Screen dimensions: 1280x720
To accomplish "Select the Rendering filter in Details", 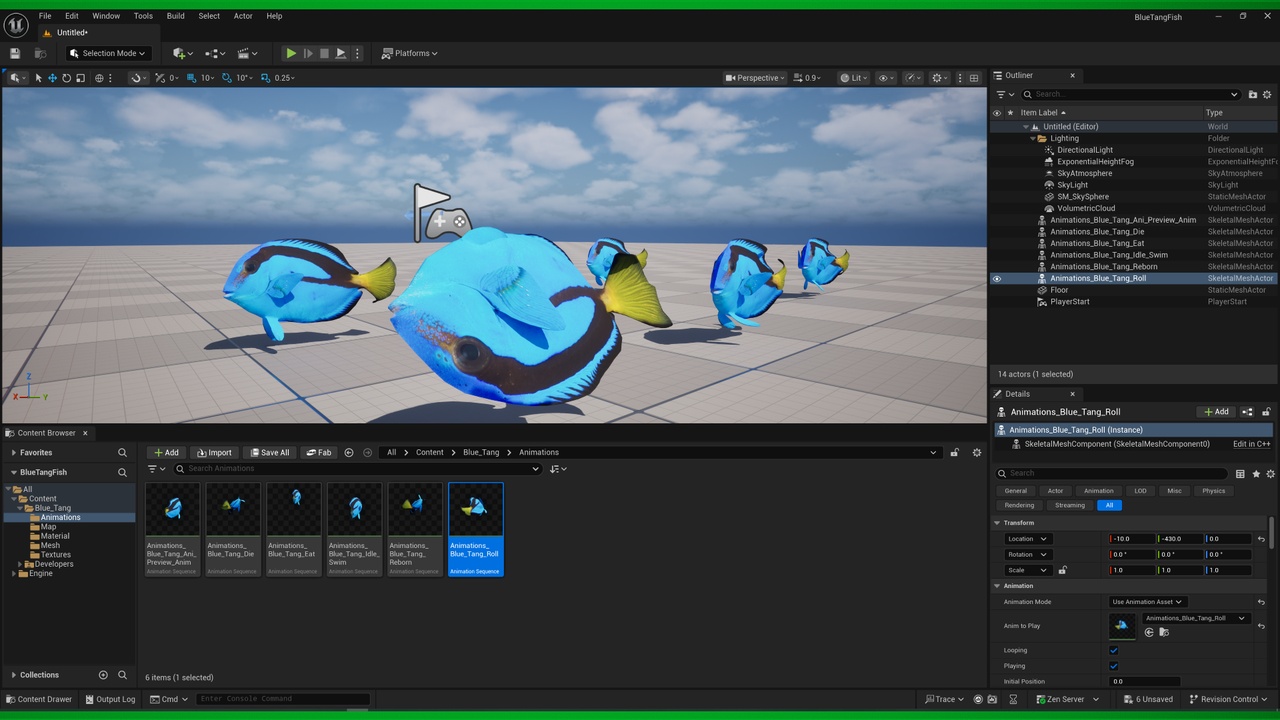I will pos(1020,505).
